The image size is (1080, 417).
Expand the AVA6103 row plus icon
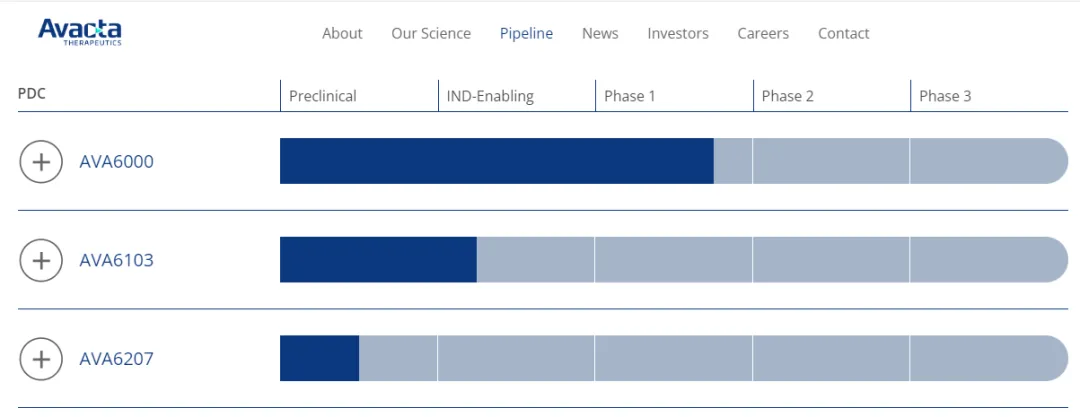(41, 261)
